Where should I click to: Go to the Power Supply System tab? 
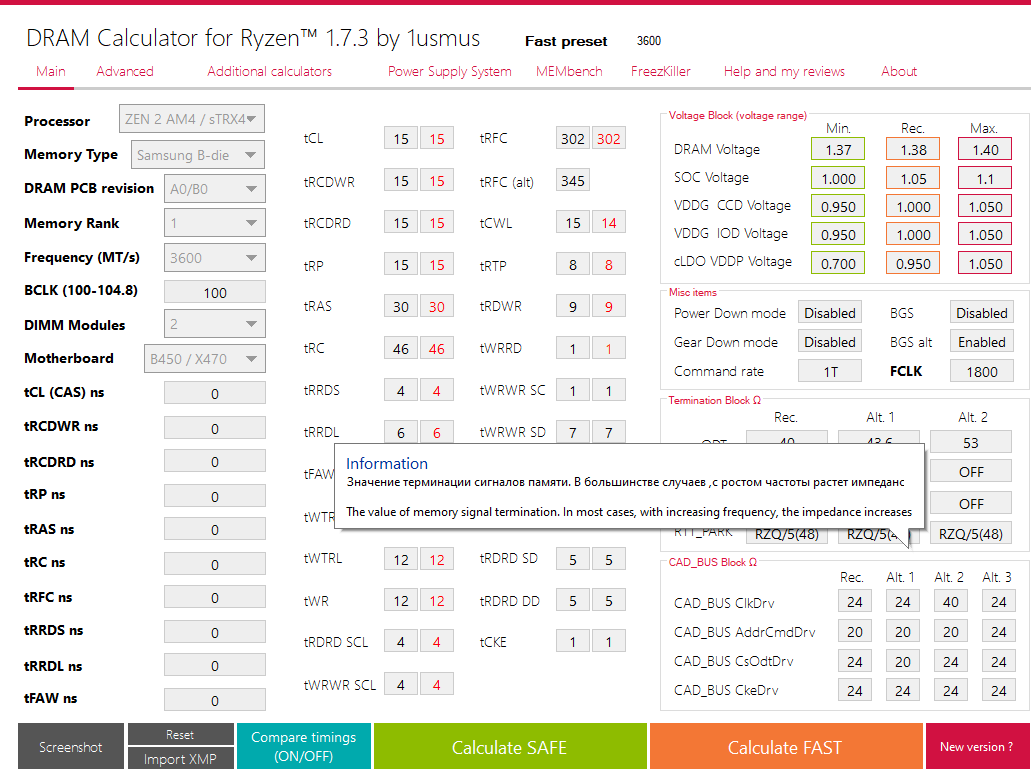(x=450, y=71)
